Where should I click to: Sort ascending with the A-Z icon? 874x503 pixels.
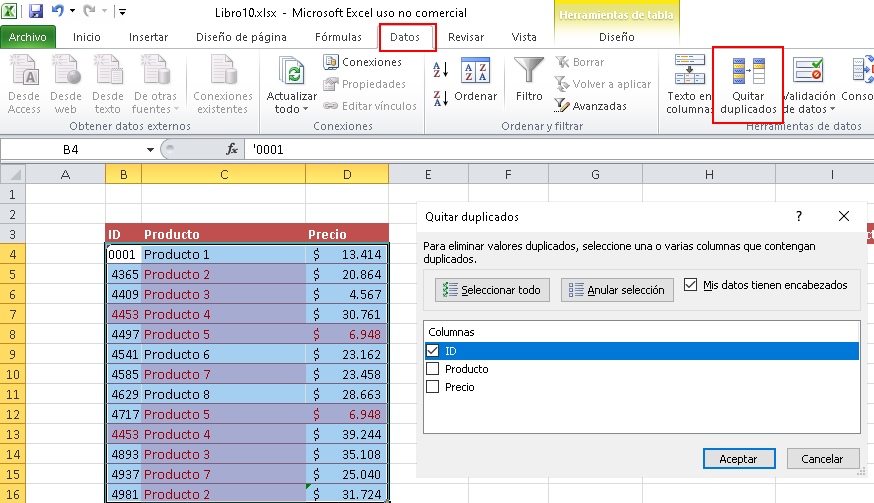pyautogui.click(x=441, y=70)
